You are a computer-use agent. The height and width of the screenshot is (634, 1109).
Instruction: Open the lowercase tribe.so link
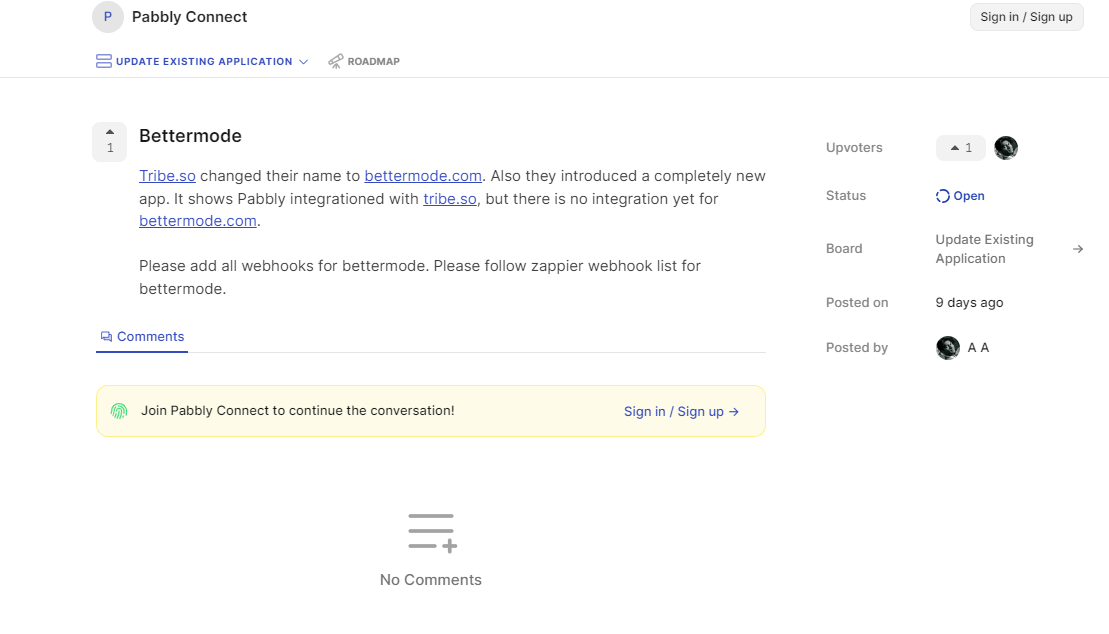(450, 199)
